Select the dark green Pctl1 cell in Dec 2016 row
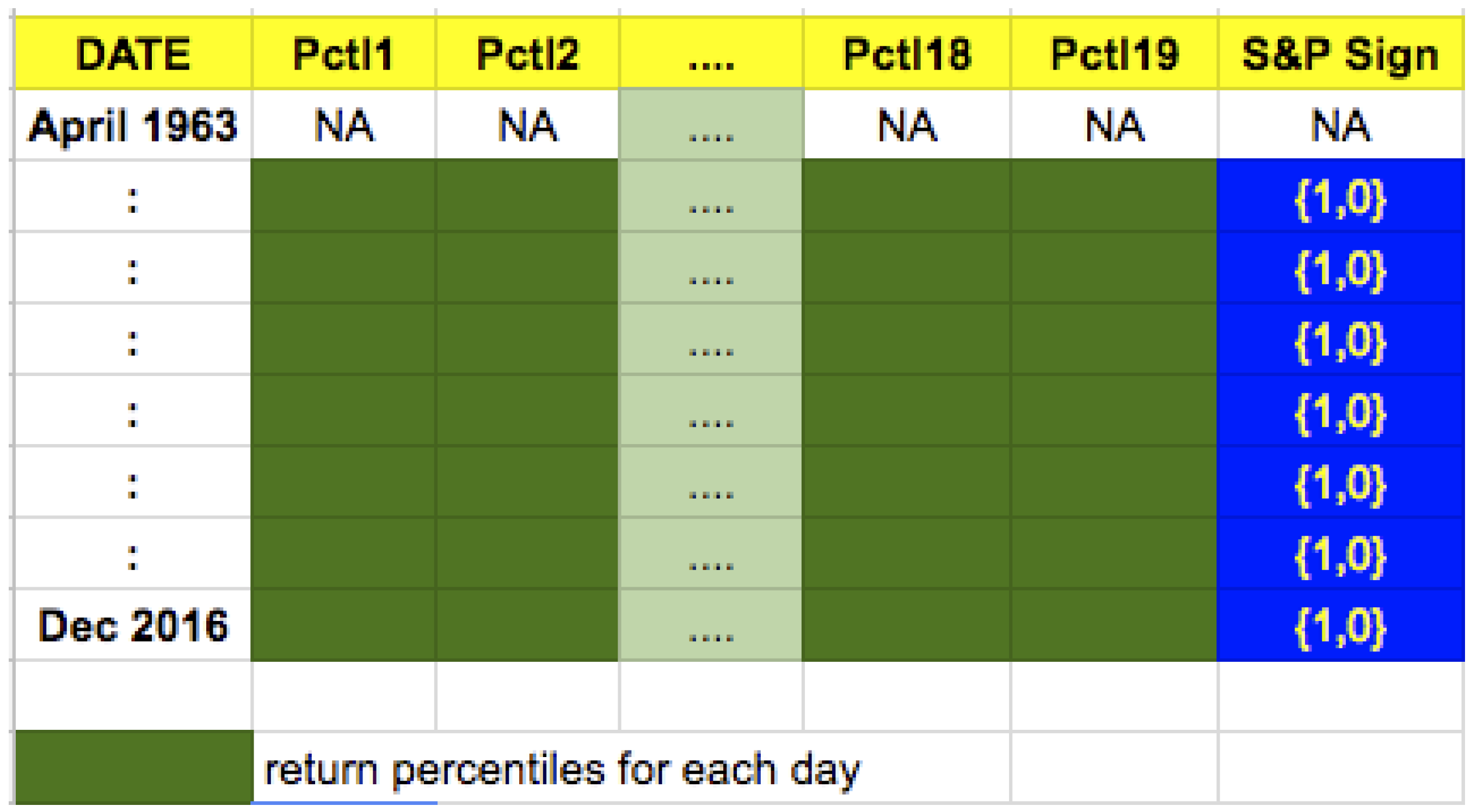 (344, 625)
